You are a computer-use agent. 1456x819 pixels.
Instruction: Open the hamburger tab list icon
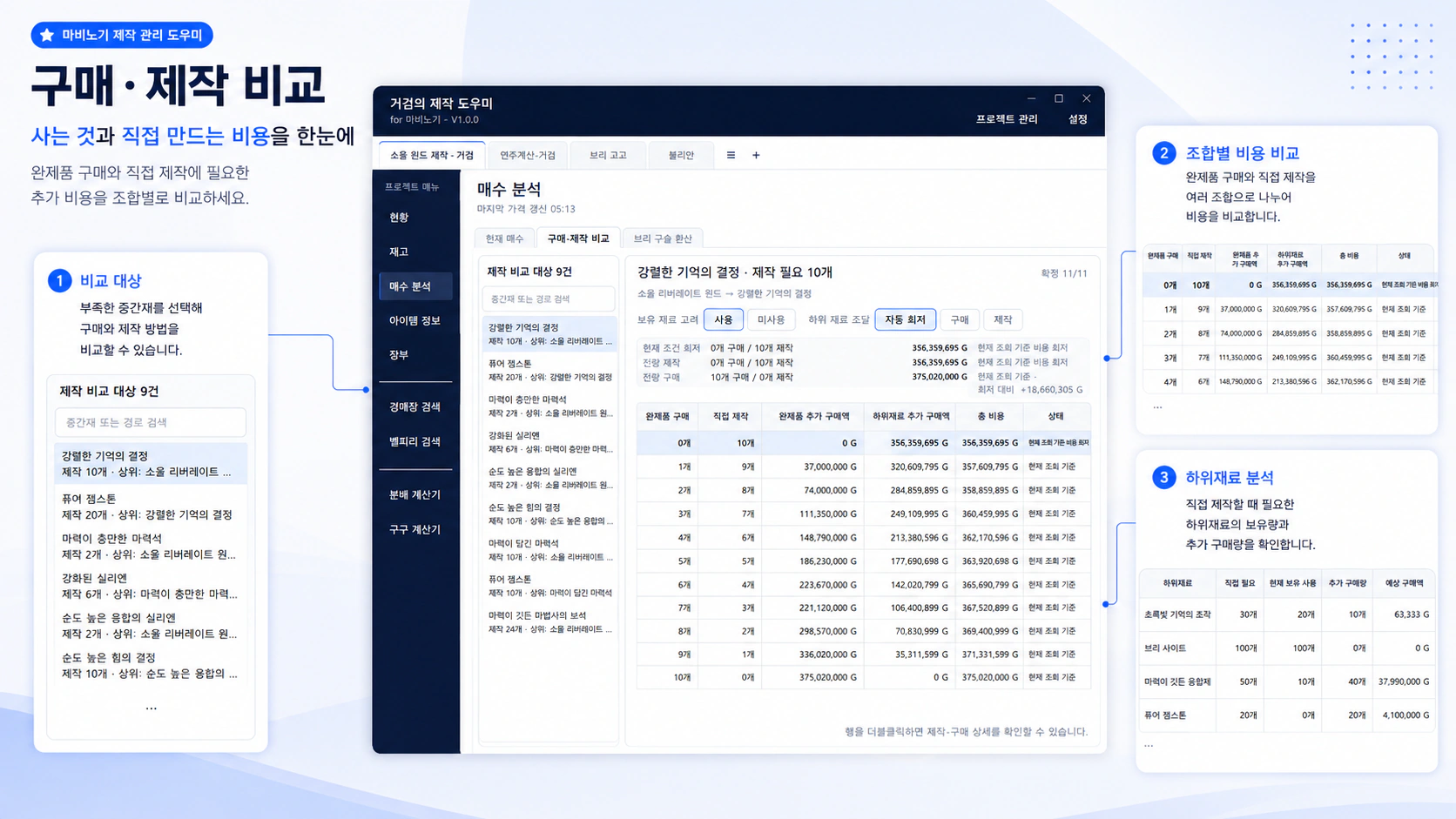pyautogui.click(x=731, y=155)
